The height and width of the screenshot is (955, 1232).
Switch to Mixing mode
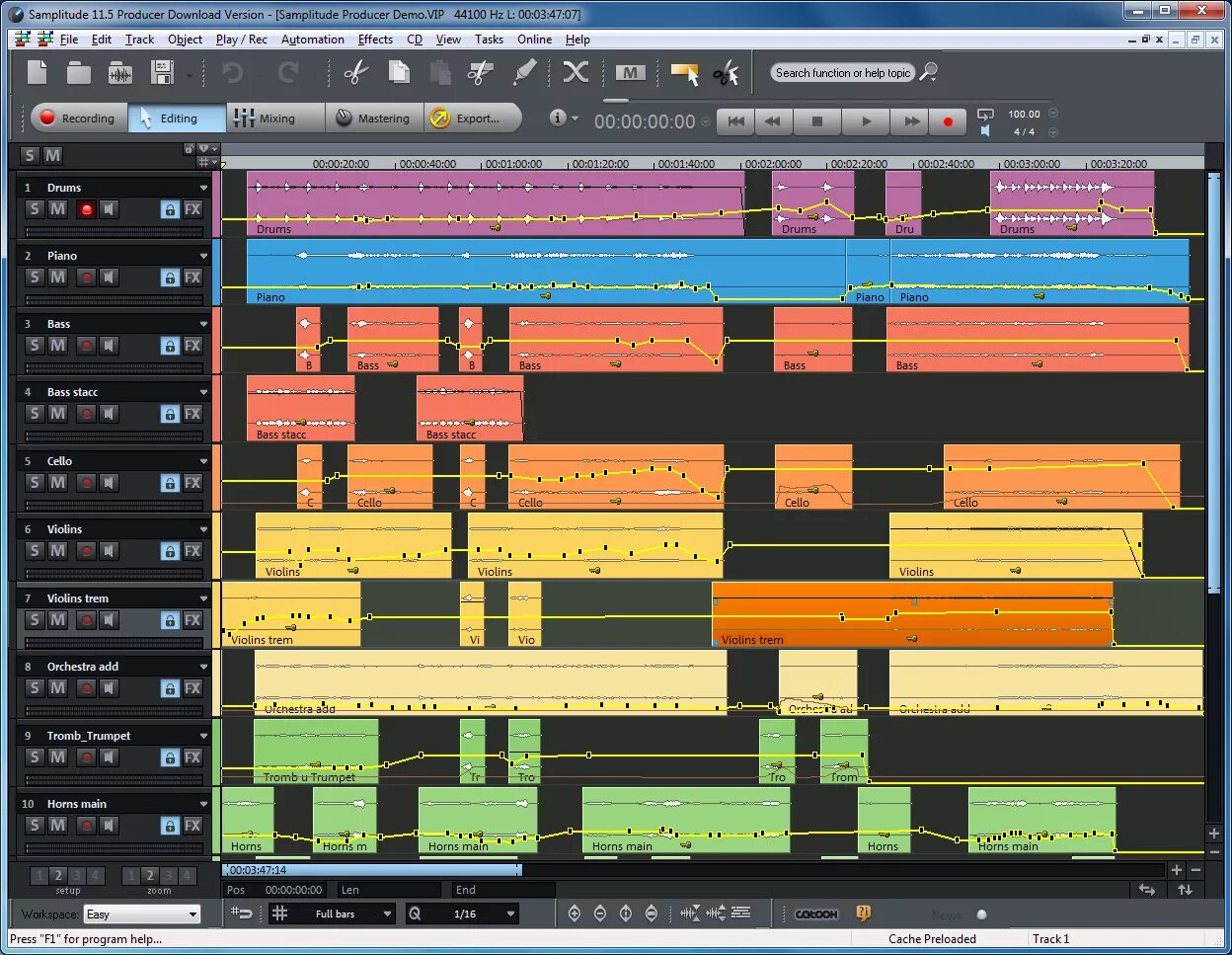click(x=276, y=118)
